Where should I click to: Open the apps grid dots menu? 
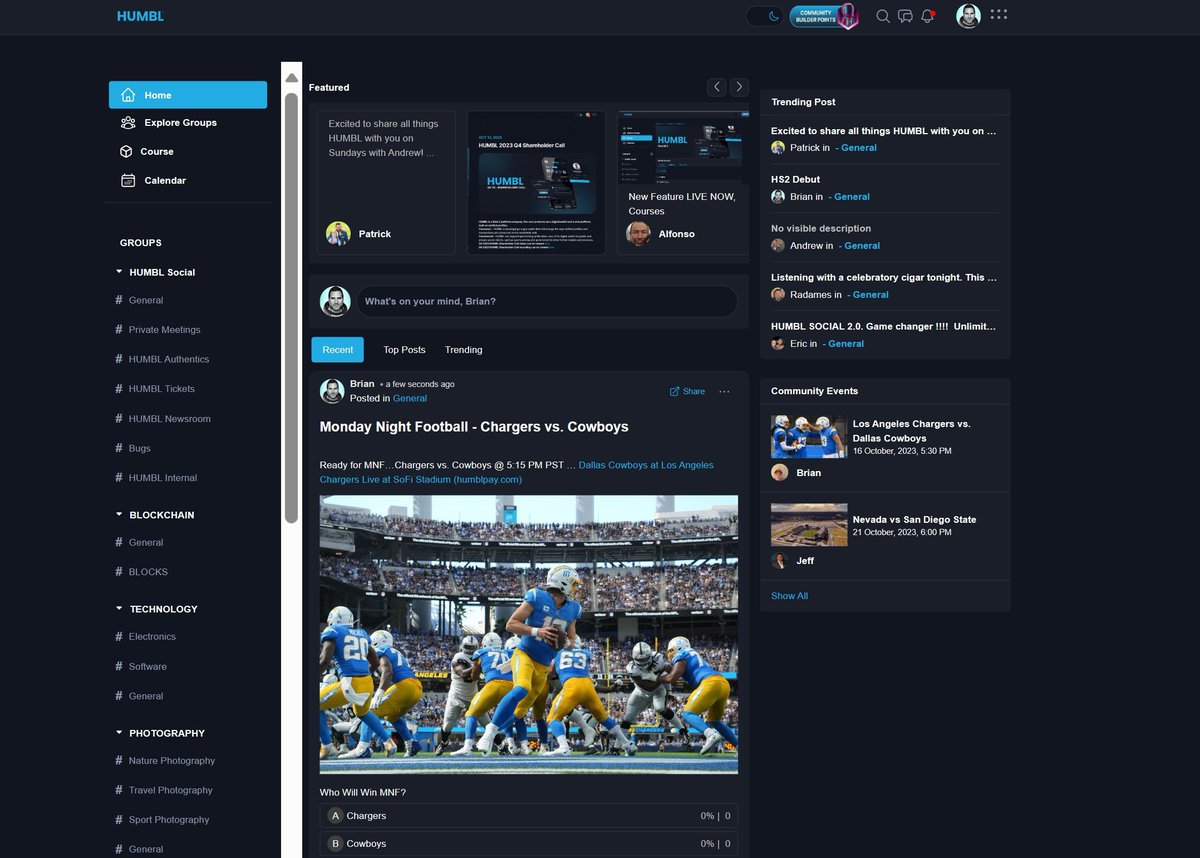tap(998, 14)
